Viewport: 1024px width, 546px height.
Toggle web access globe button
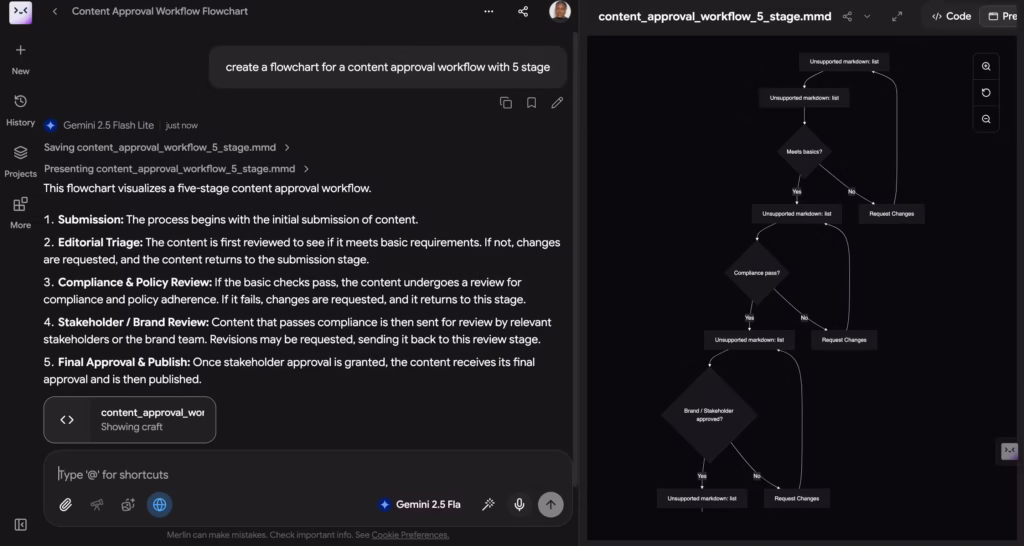pos(159,504)
